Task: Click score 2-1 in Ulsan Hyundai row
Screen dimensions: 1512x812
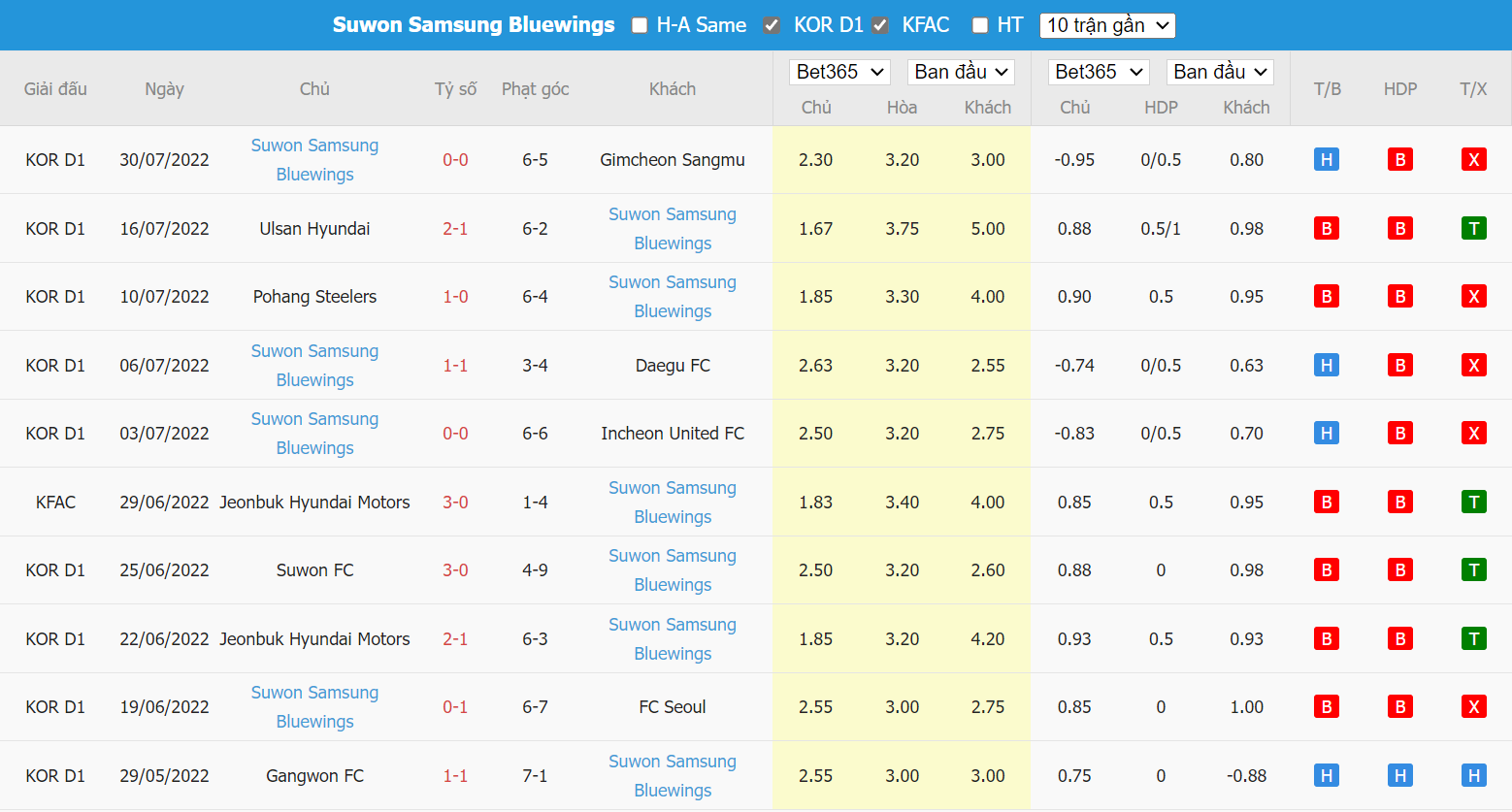Action: coord(455,229)
